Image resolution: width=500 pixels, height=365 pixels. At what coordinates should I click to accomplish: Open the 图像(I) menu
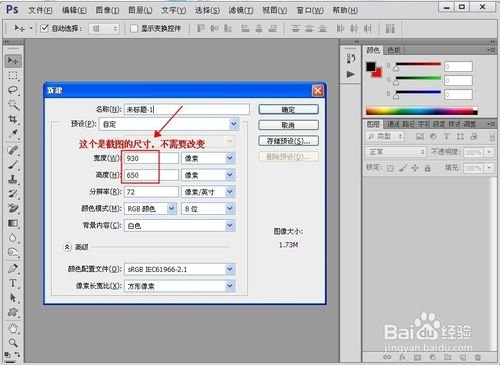pyautogui.click(x=107, y=10)
